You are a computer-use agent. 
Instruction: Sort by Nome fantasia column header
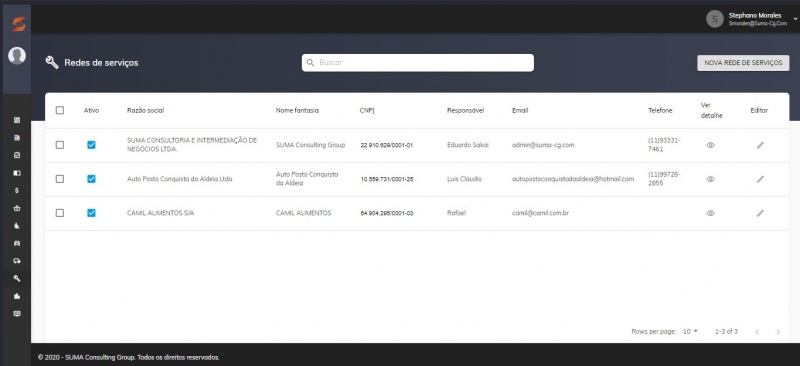pyautogui.click(x=297, y=111)
